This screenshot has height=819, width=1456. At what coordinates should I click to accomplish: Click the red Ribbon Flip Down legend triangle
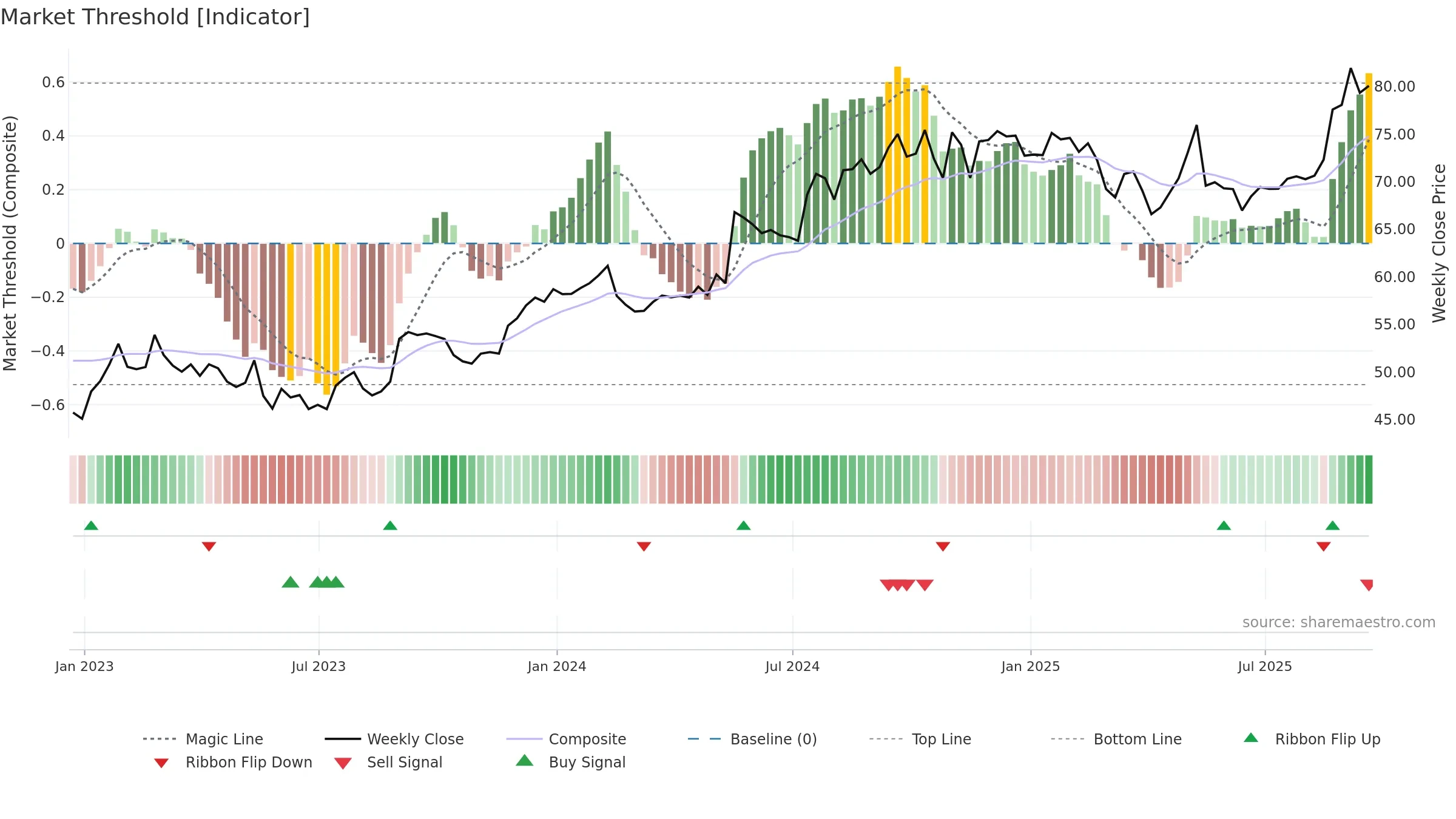pyautogui.click(x=161, y=763)
